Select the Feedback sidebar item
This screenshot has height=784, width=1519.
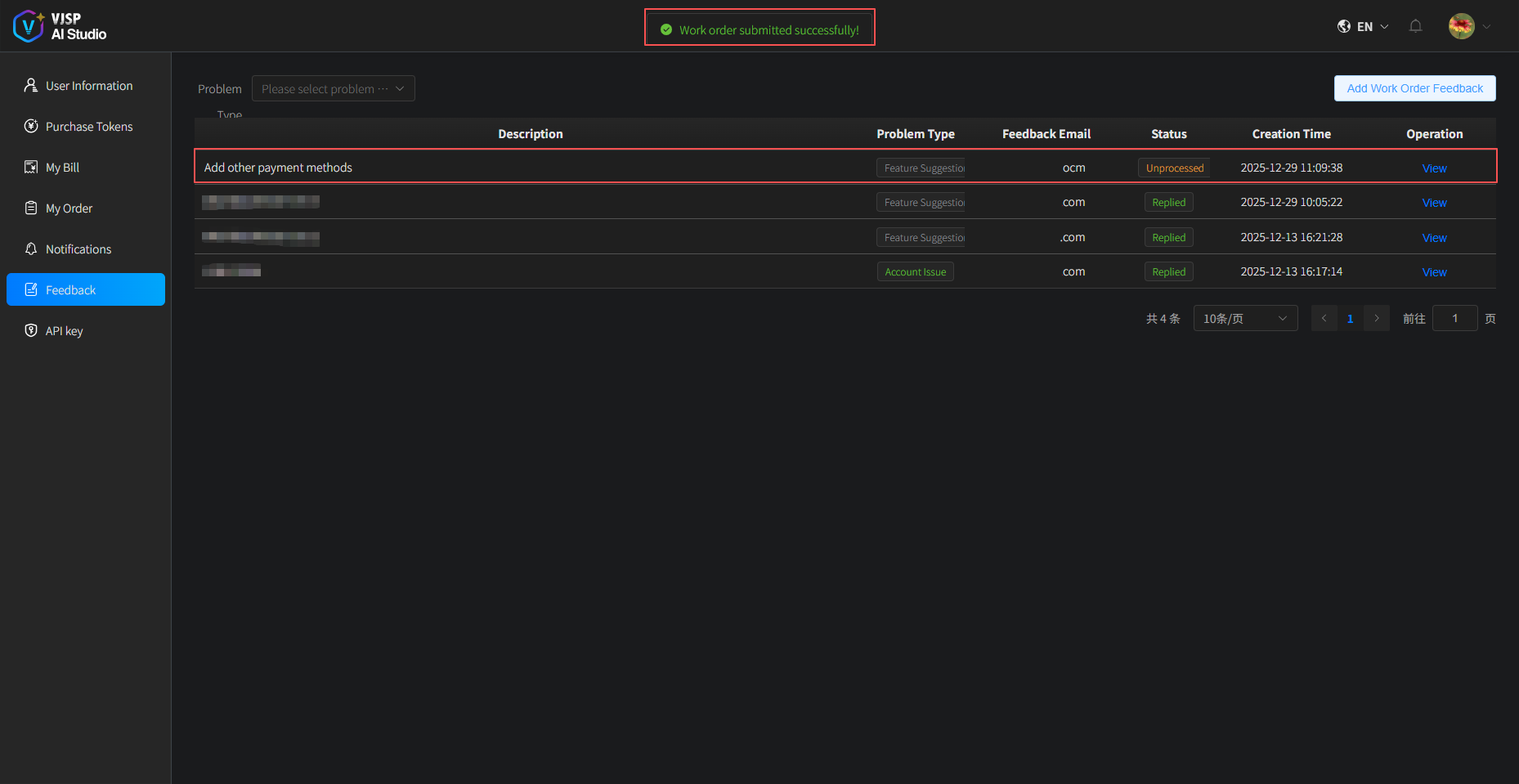click(70, 290)
